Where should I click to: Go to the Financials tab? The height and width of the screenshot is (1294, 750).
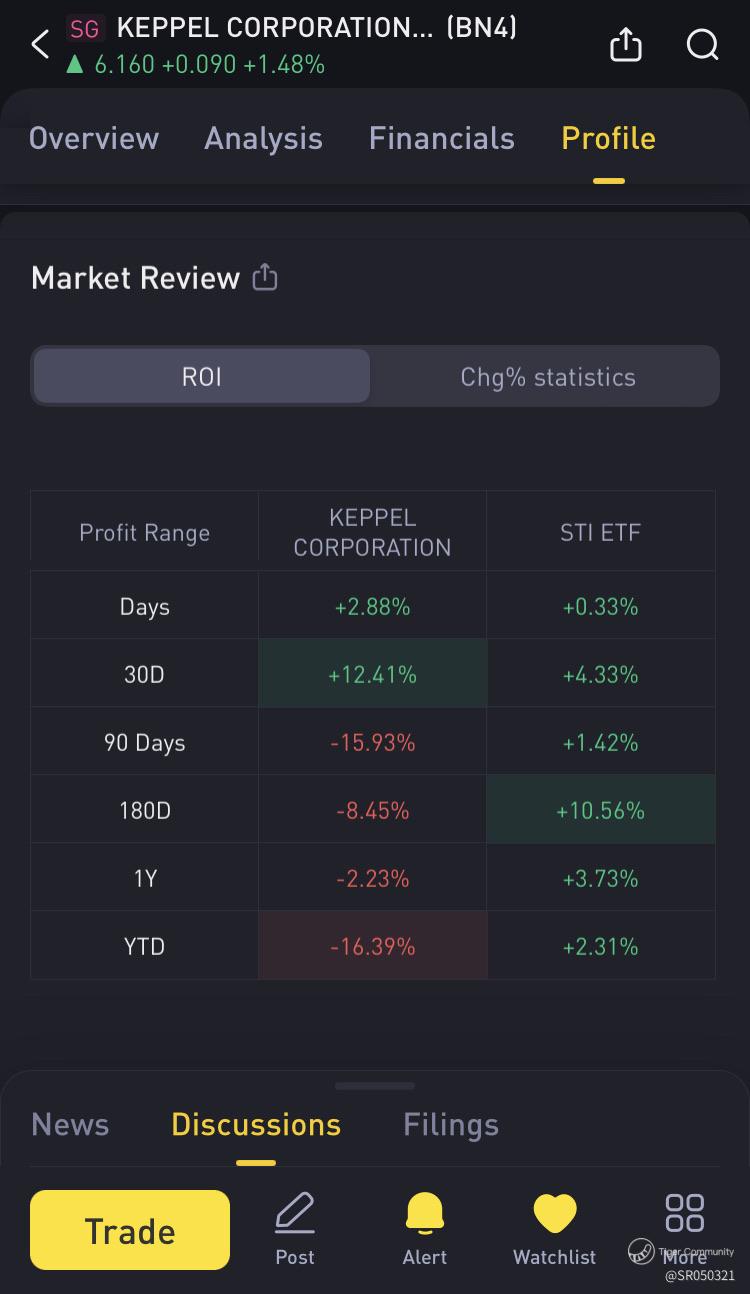click(x=441, y=138)
